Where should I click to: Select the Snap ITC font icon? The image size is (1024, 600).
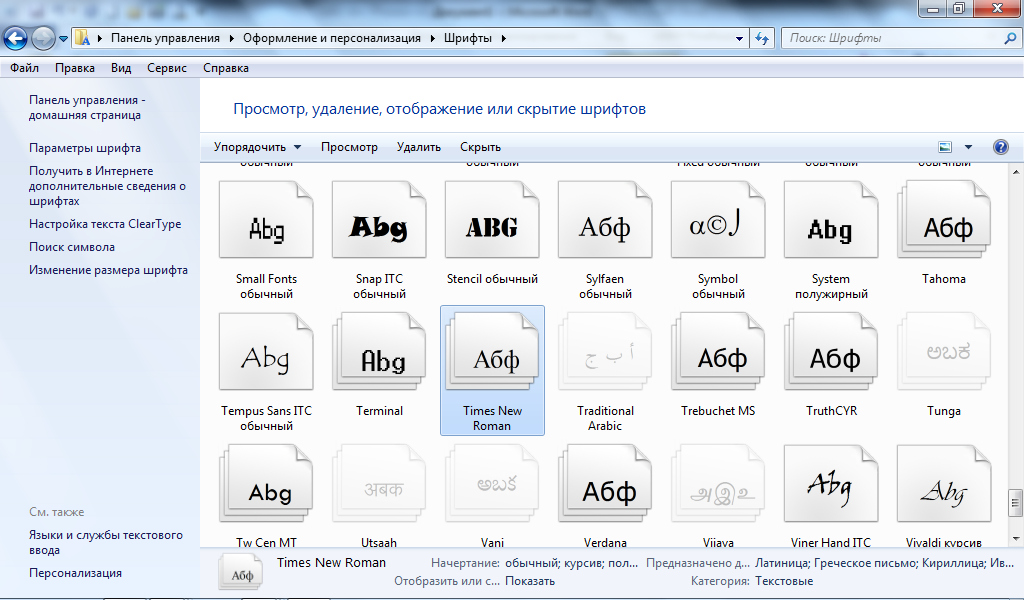coord(379,219)
